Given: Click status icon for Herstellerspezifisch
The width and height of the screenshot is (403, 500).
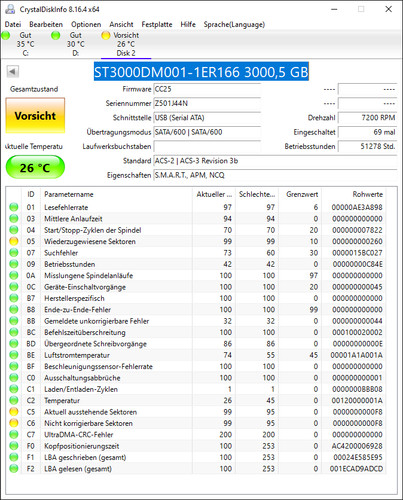Looking at the screenshot, I should pyautogui.click(x=14, y=298).
